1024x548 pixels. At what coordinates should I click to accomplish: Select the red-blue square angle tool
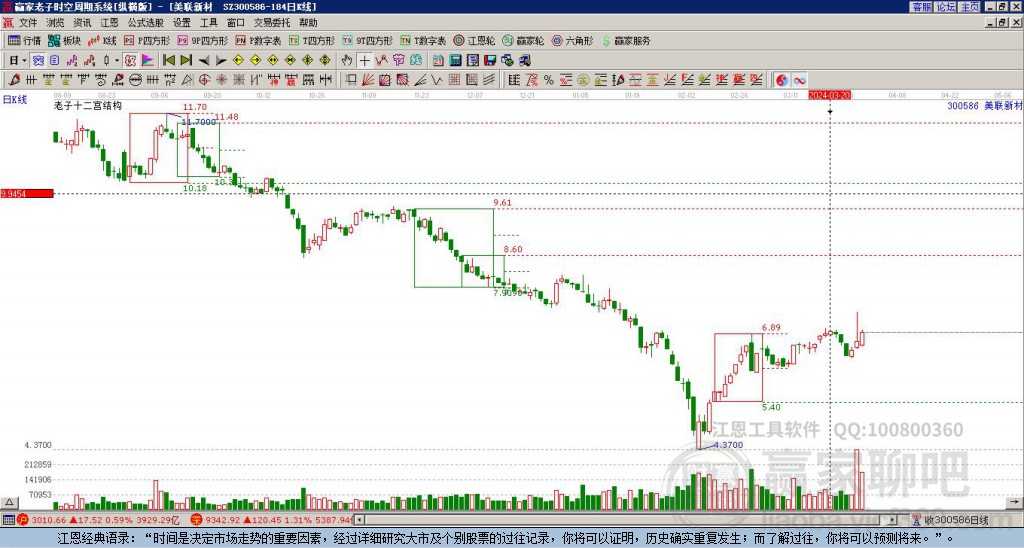402,80
